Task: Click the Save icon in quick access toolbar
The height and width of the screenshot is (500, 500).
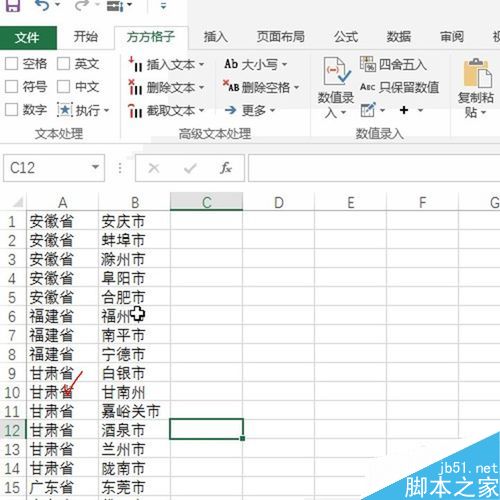Action: pyautogui.click(x=12, y=5)
